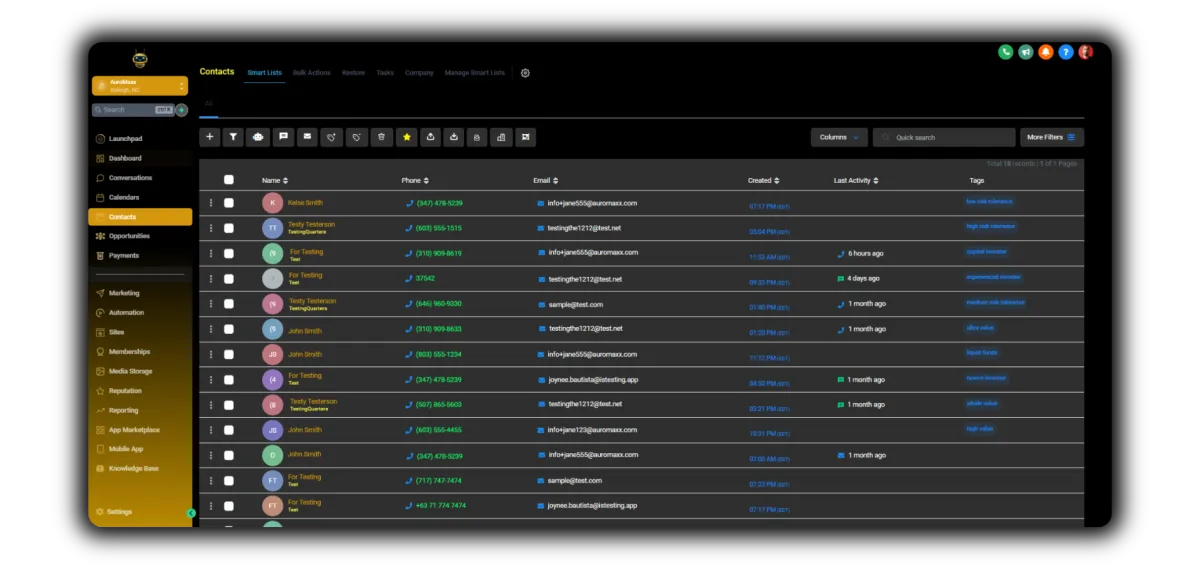
Task: Click the trash delete contacts icon
Action: (381, 137)
